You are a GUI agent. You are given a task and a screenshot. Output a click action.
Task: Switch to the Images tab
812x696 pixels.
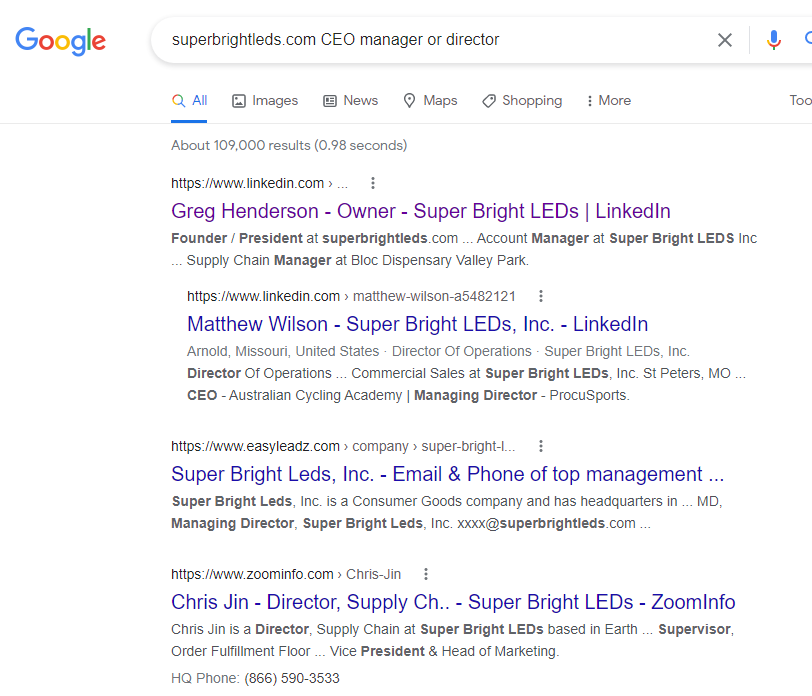265,100
